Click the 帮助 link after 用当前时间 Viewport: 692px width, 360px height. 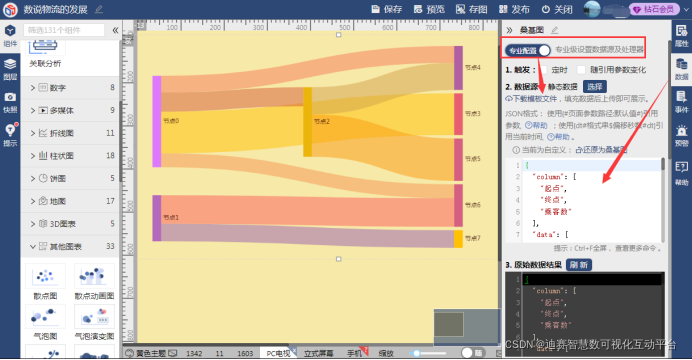pos(559,137)
